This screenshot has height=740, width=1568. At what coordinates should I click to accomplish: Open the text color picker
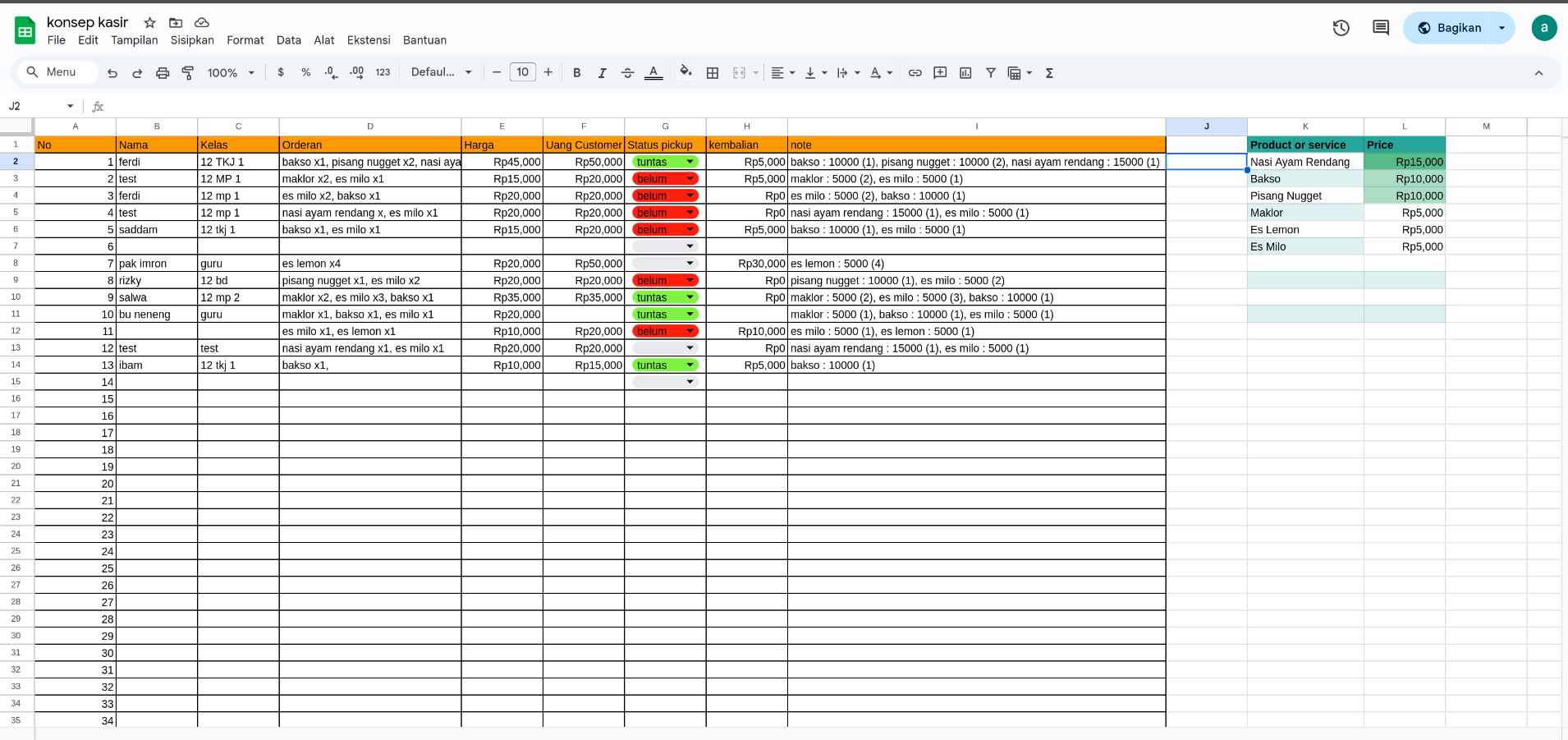click(653, 73)
